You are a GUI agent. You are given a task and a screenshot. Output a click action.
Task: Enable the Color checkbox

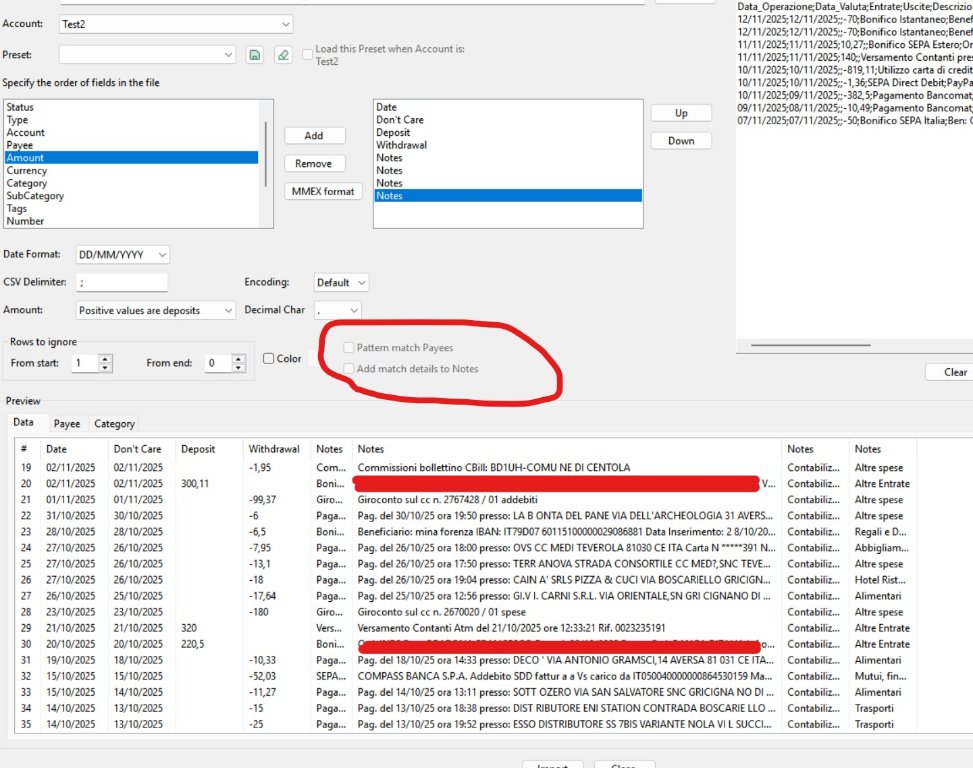[x=268, y=359]
